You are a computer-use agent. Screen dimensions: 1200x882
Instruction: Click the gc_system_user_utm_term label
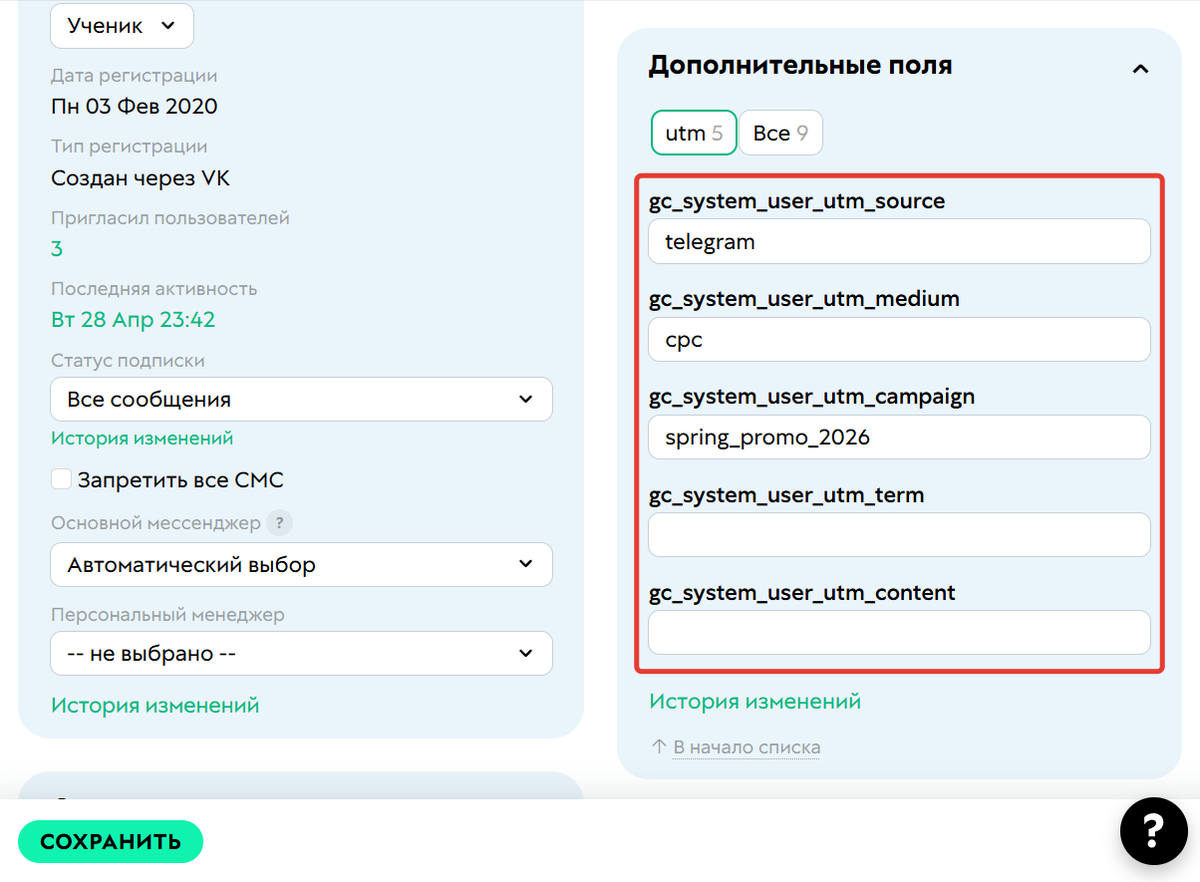[x=786, y=495]
